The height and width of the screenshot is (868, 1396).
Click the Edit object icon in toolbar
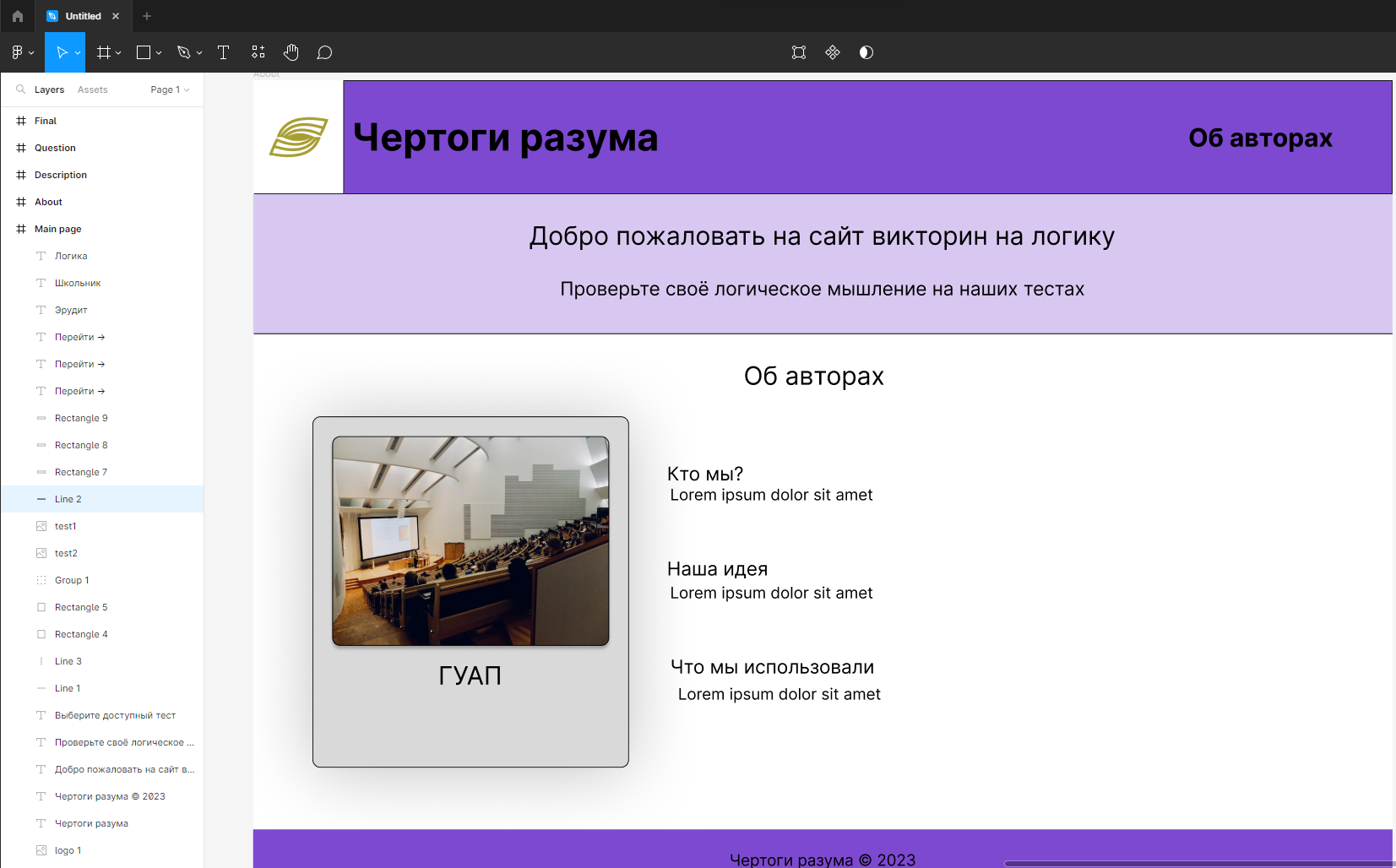[799, 52]
